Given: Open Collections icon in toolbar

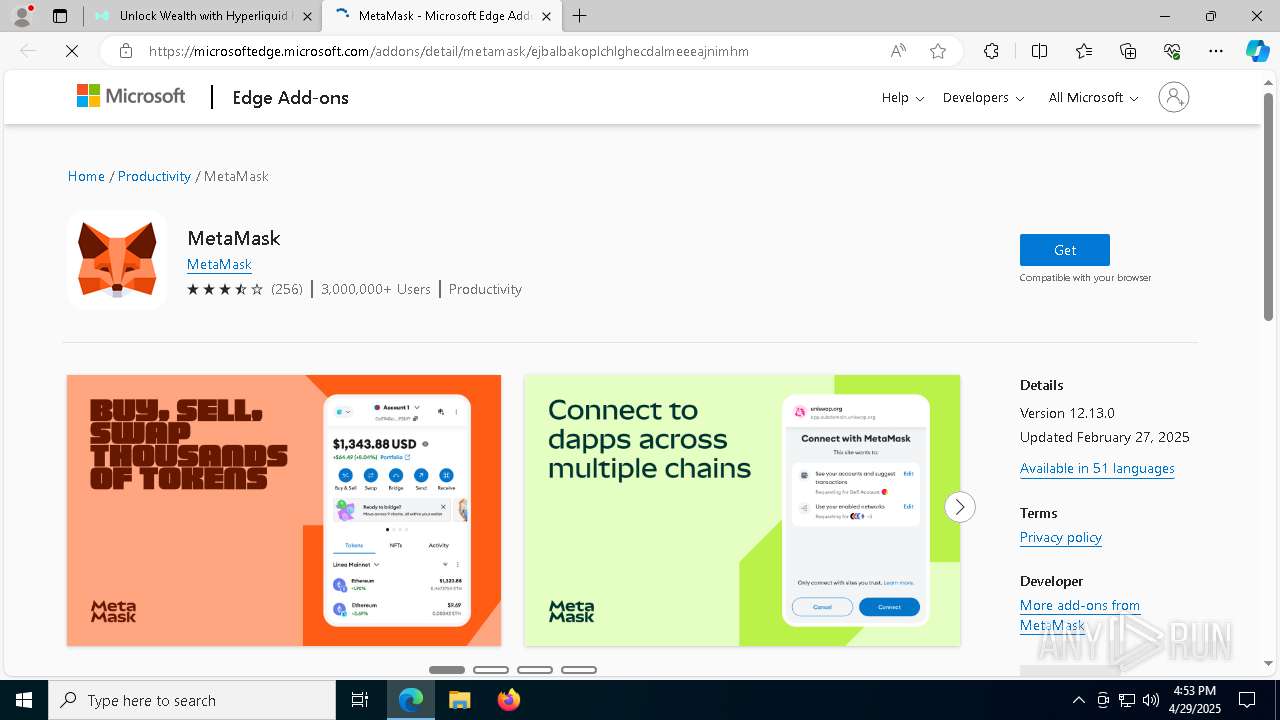Looking at the screenshot, I should click(1128, 51).
